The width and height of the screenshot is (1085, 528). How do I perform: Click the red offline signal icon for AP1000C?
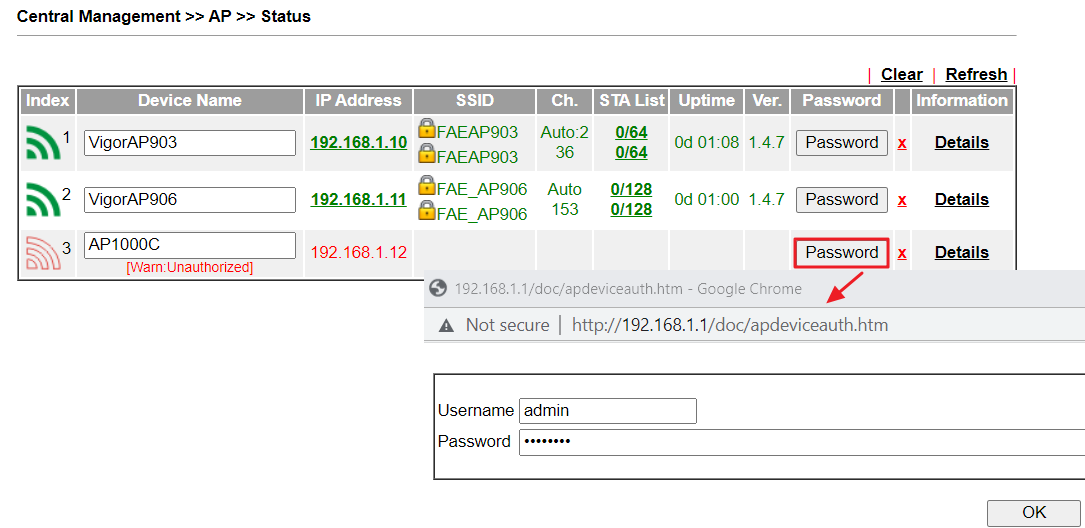43,253
